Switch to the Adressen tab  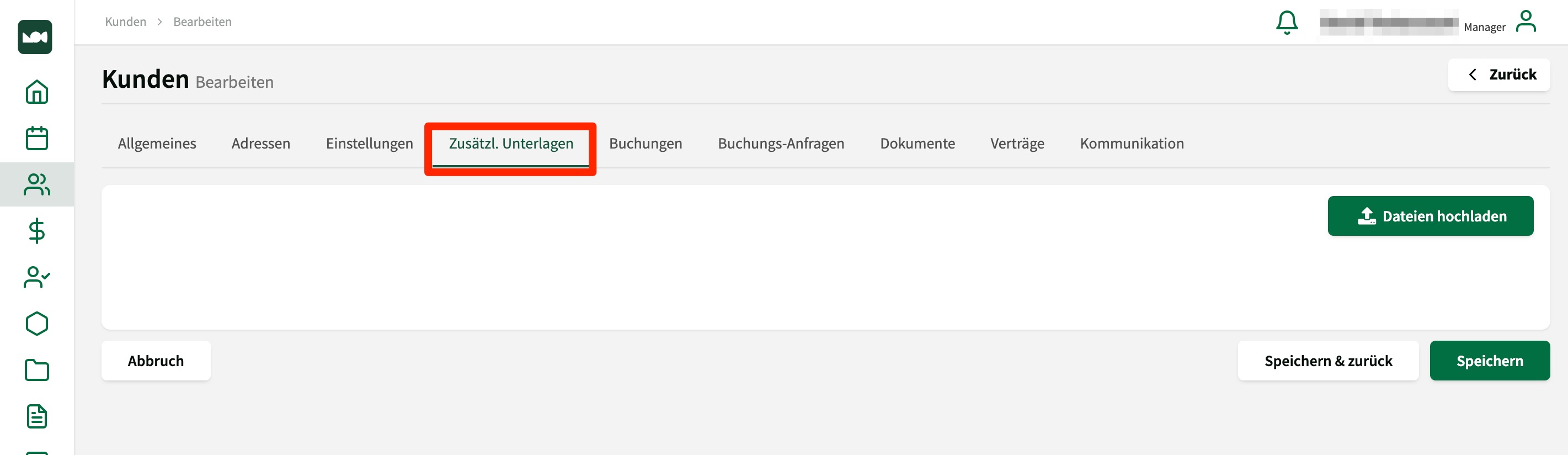pyautogui.click(x=260, y=144)
